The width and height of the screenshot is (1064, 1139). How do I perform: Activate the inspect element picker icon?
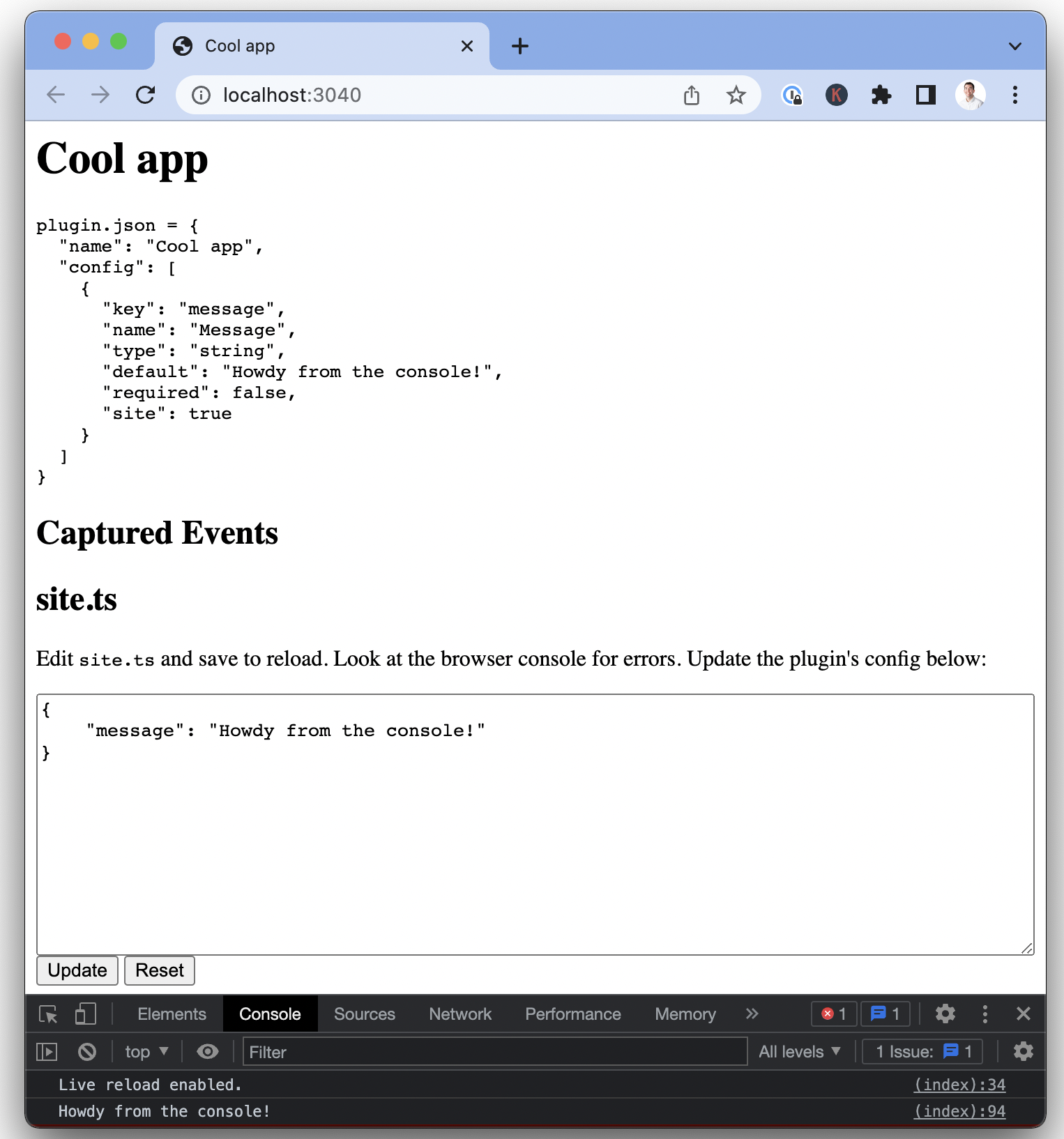coord(48,1014)
